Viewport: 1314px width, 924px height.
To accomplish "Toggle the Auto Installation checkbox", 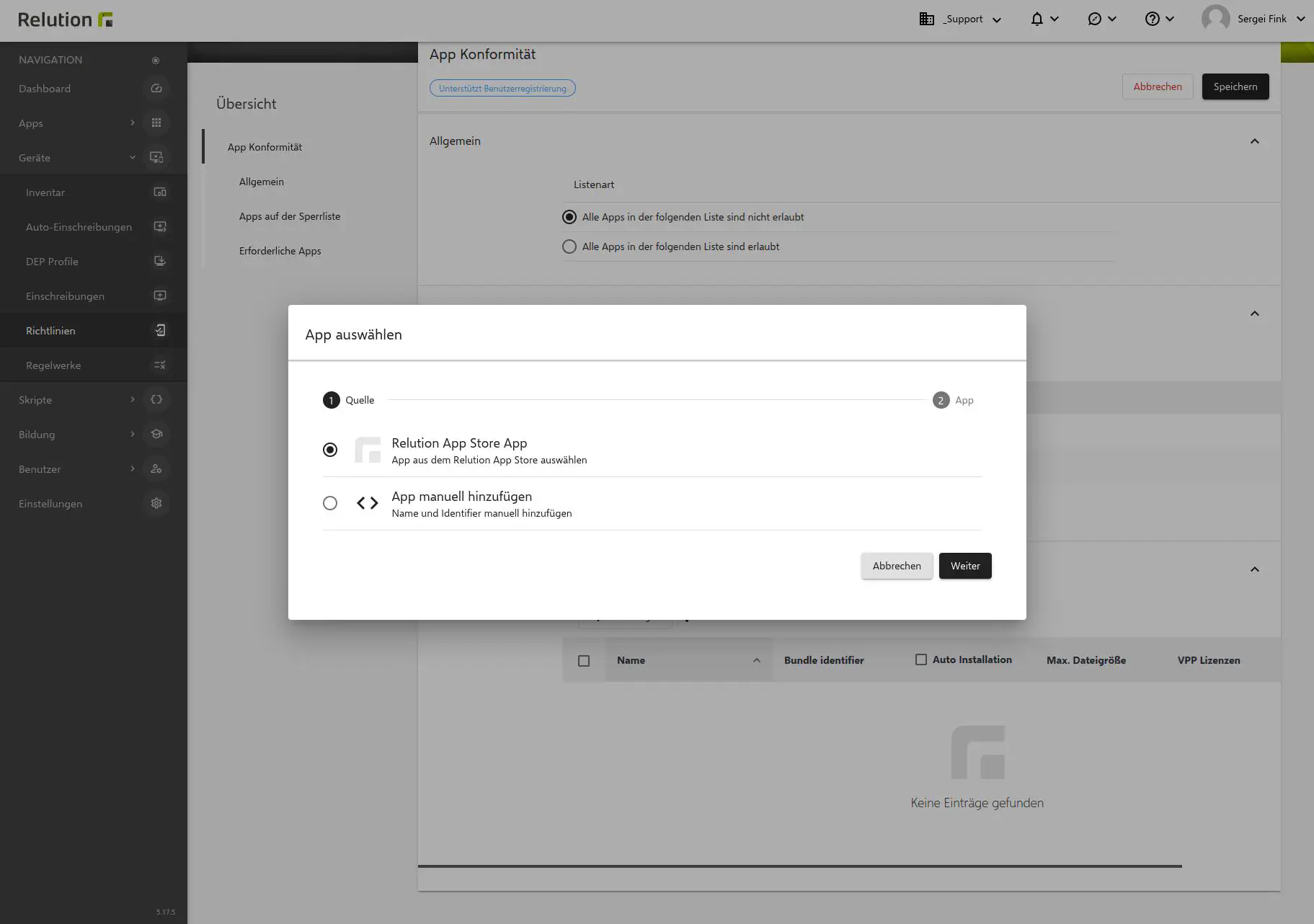I will (x=920, y=659).
